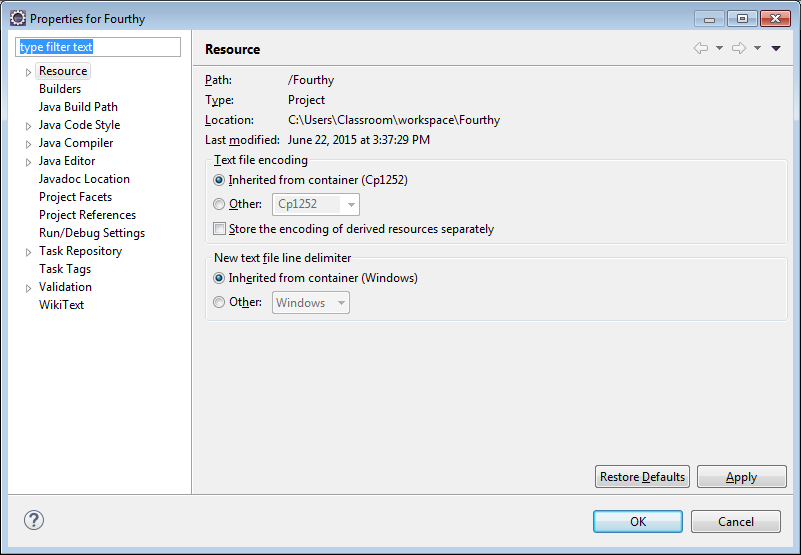The width and height of the screenshot is (801, 555).
Task: Click the back navigation arrow icon
Action: coord(700,48)
